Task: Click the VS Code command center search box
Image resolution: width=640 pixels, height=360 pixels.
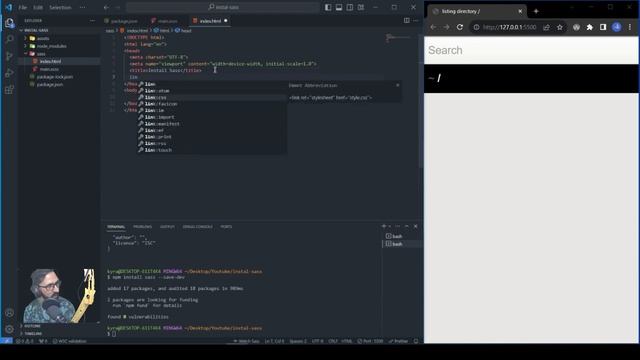Action: coord(223,7)
